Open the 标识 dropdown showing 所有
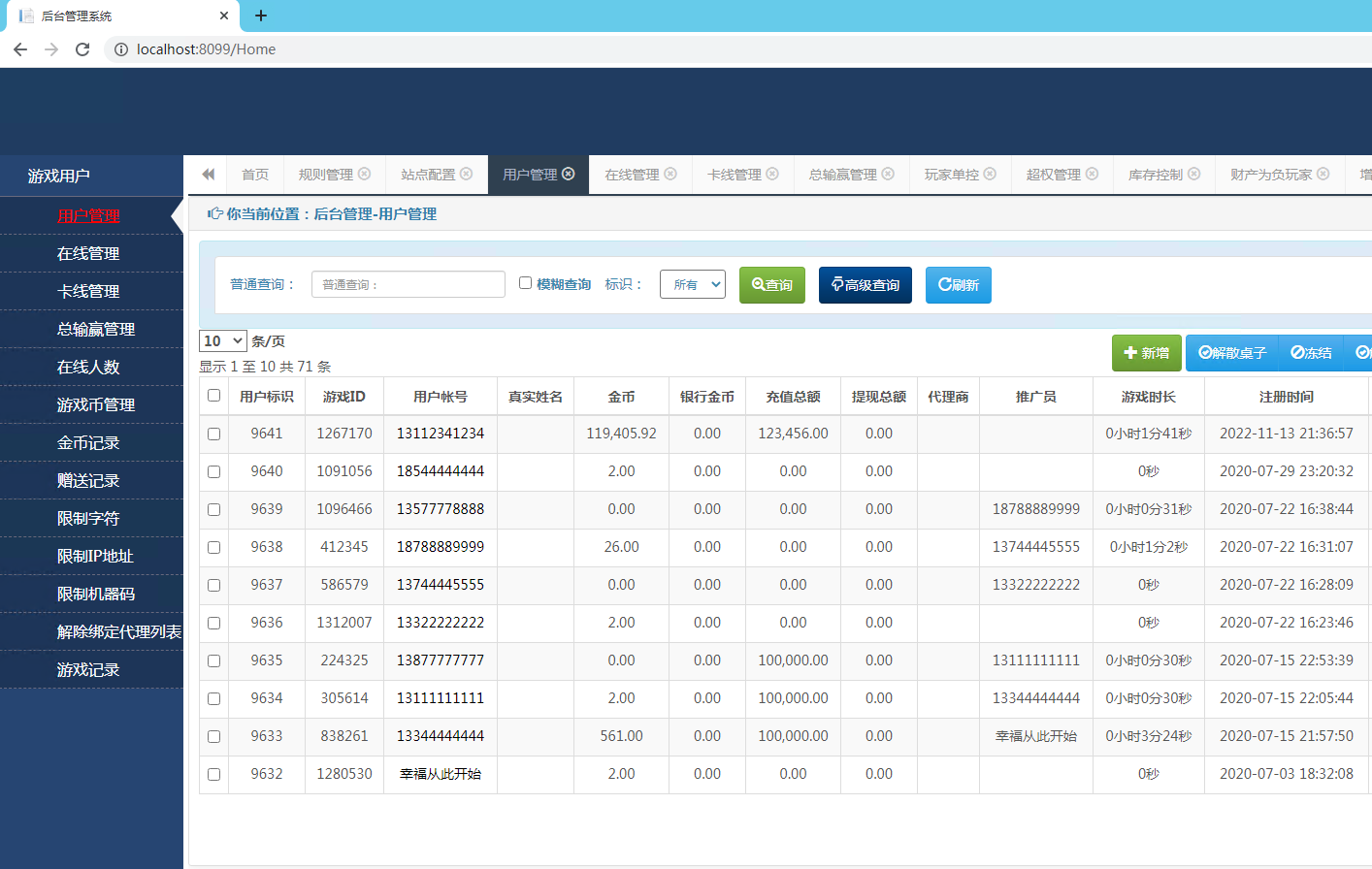 693,284
